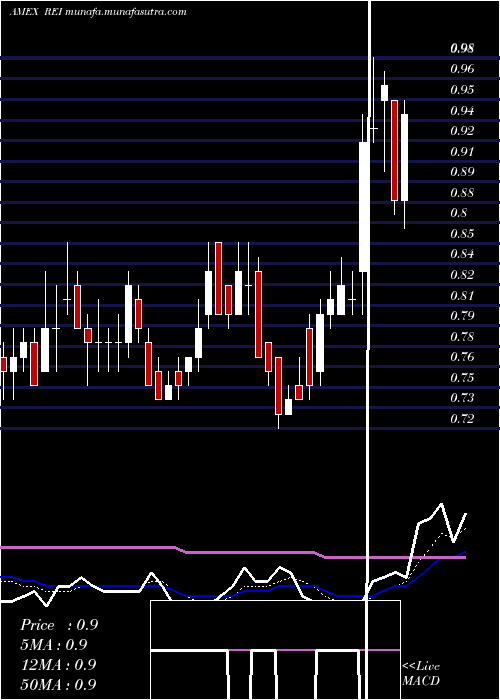500x700 pixels.
Task: Click the tall white breakout candlestick
Action: (364, 207)
